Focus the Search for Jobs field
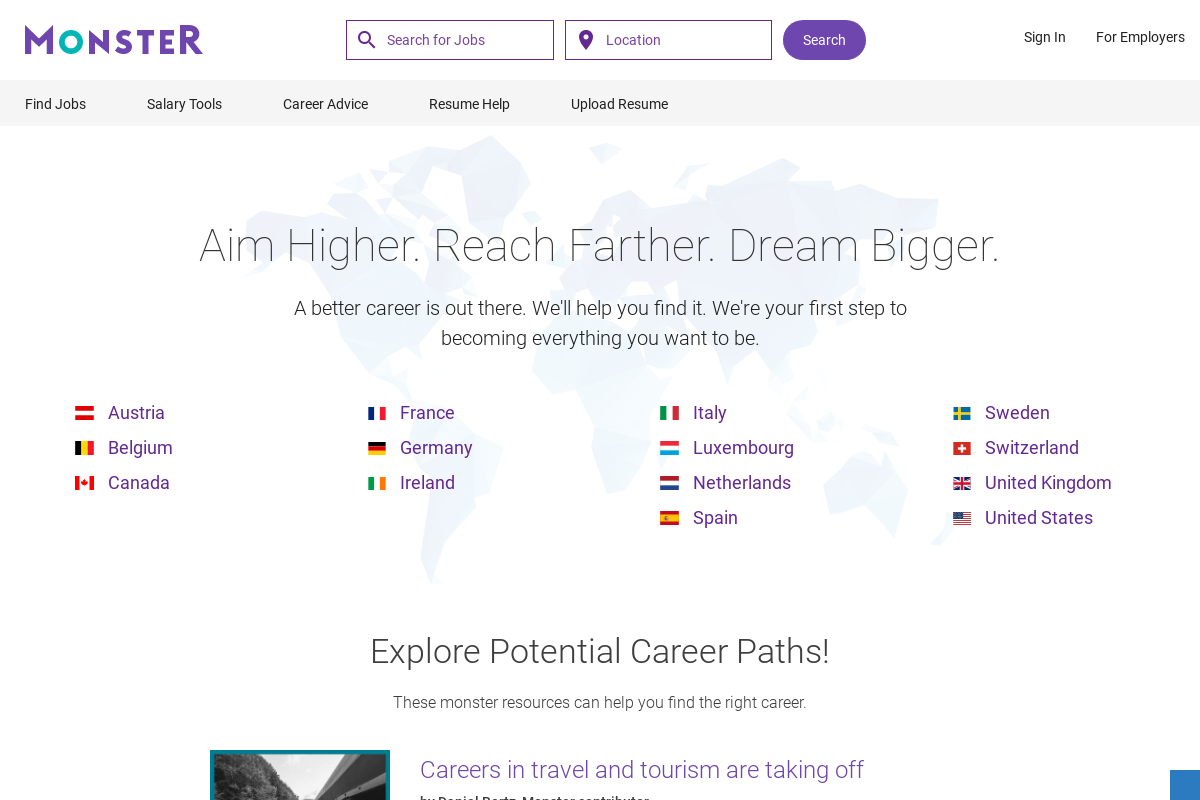The height and width of the screenshot is (800, 1200). [x=465, y=40]
